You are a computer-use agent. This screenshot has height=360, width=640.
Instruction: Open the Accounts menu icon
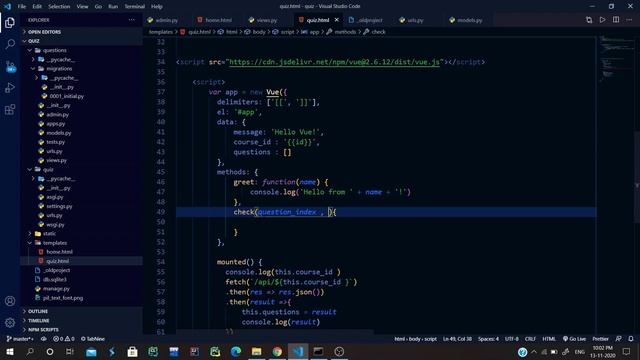pyautogui.click(x=10, y=301)
